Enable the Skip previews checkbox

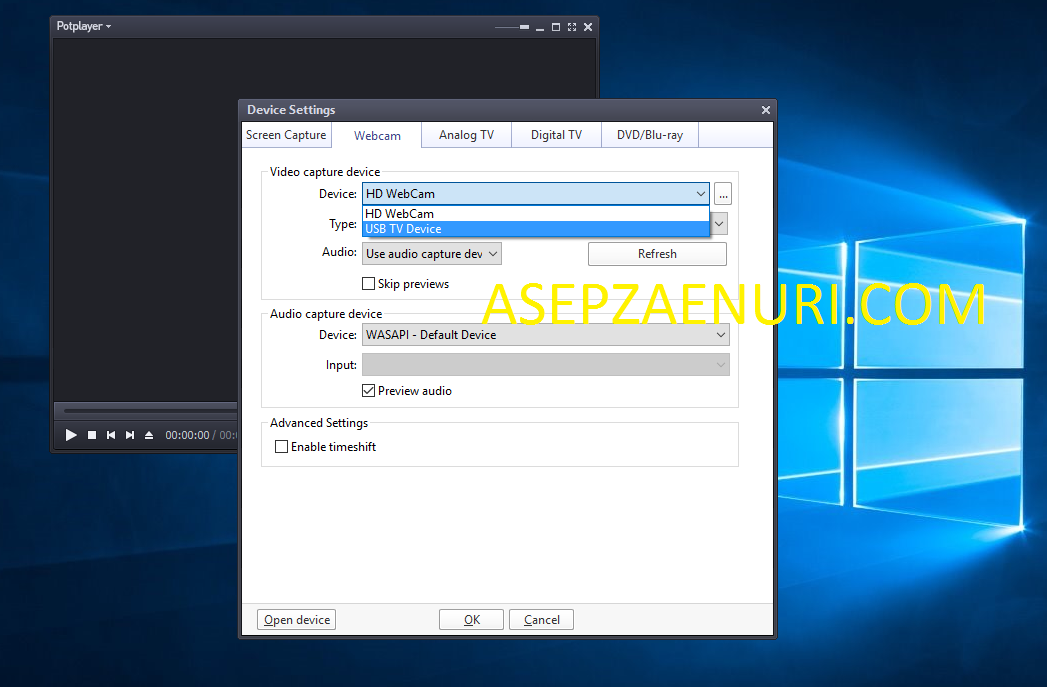coord(369,284)
